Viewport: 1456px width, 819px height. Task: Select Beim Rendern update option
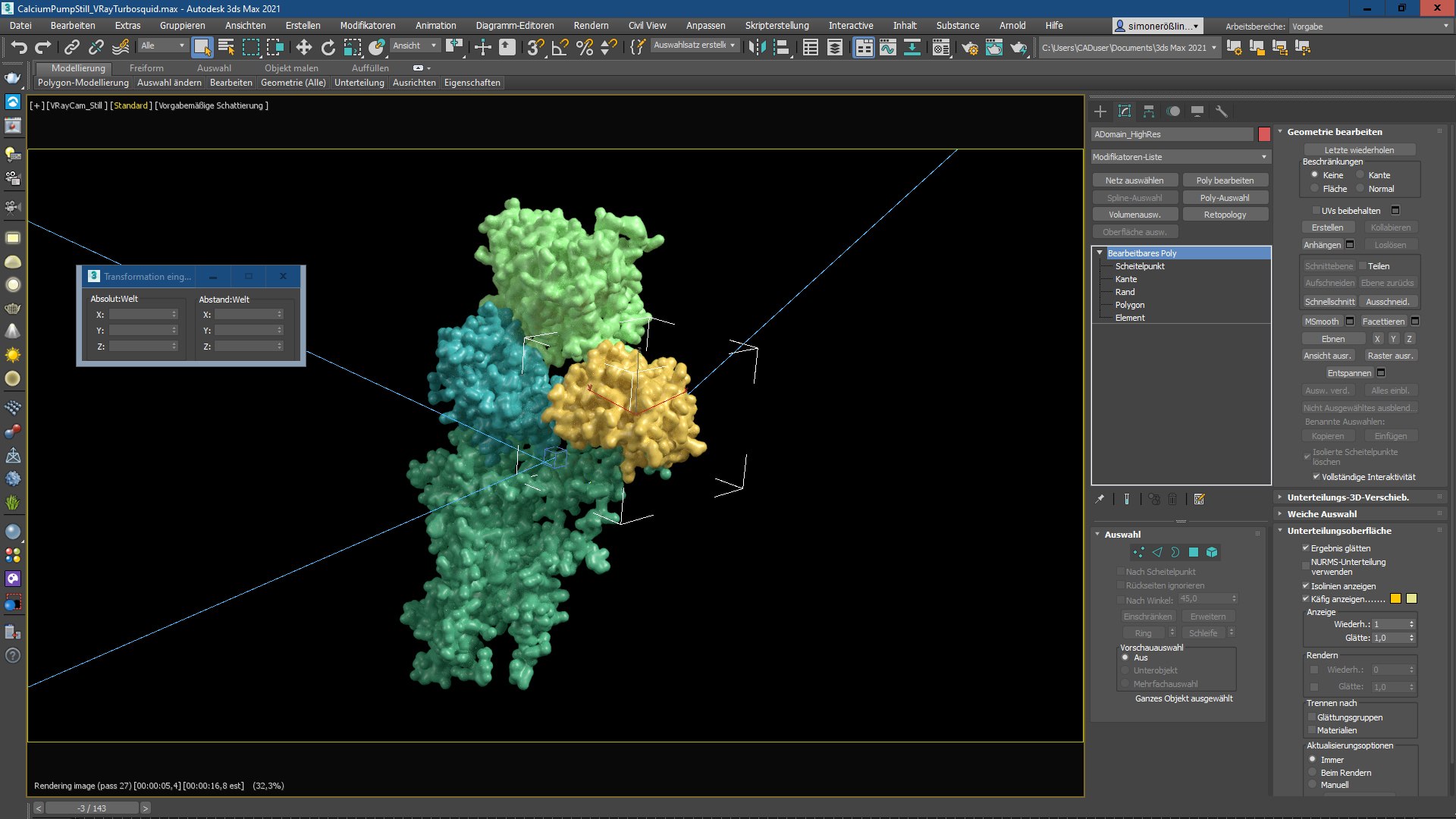click(x=1313, y=772)
